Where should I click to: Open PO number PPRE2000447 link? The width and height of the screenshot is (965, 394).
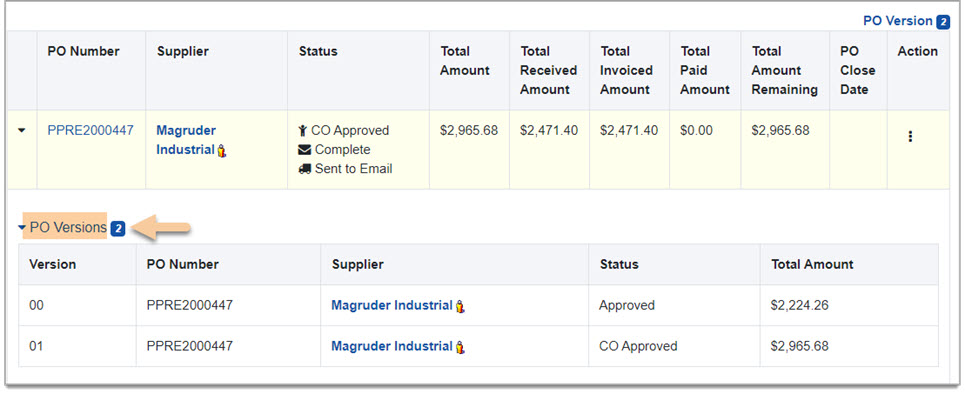tap(90, 131)
